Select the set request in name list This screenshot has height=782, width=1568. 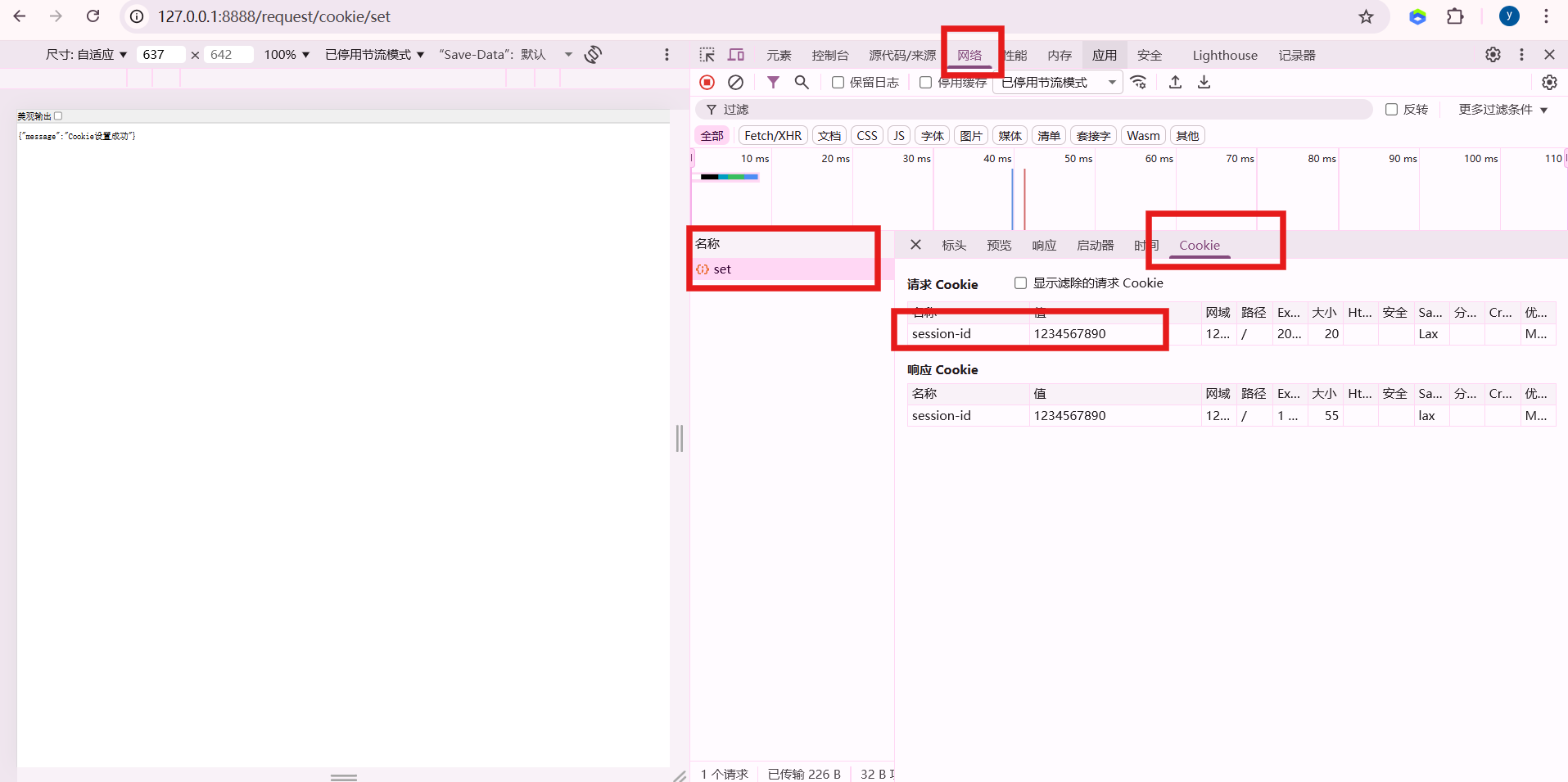(x=722, y=269)
